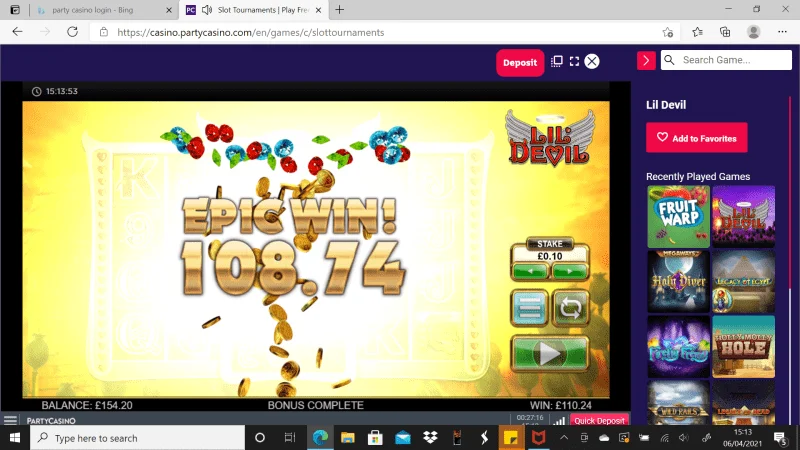Open the browser profile avatar
Image resolution: width=800 pixels, height=450 pixels.
754,32
